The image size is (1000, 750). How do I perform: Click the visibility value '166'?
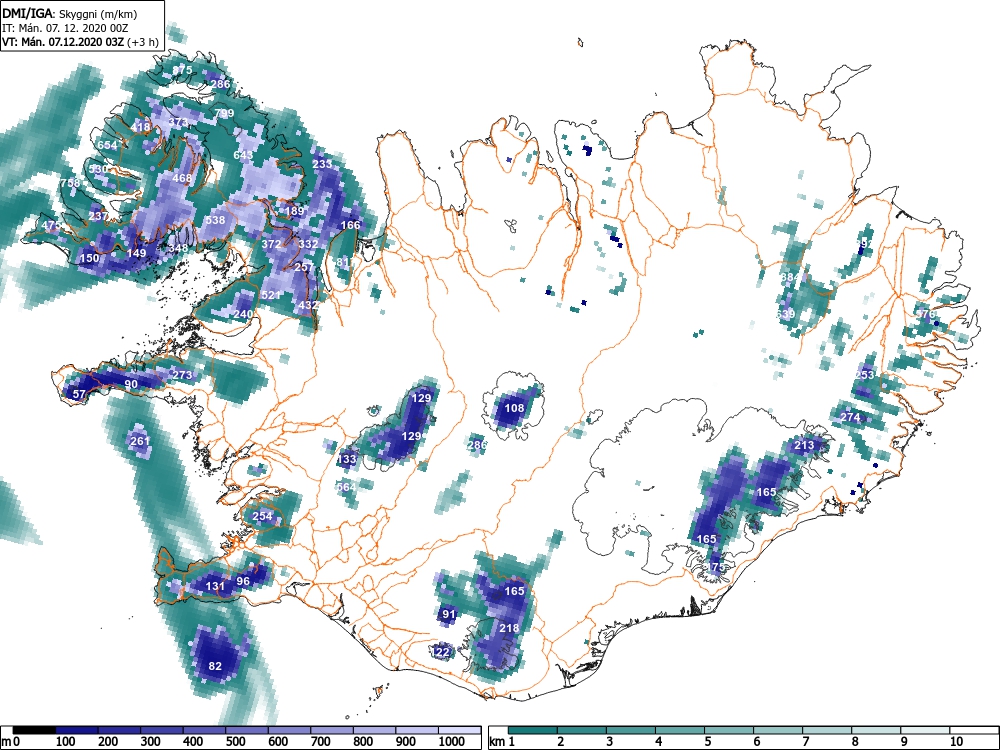(x=350, y=224)
